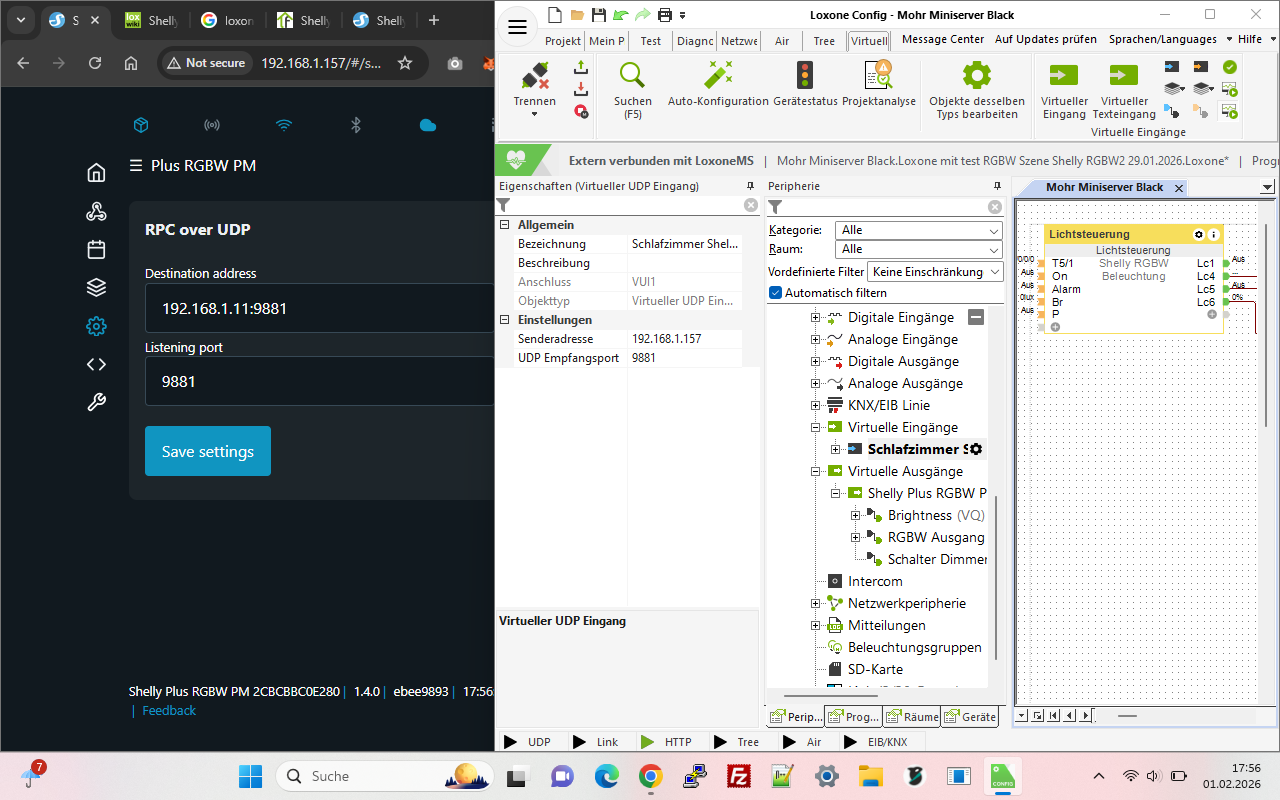1280x800 pixels.
Task: Click the gear icon on Lichtsteuerung block
Action: point(1199,234)
